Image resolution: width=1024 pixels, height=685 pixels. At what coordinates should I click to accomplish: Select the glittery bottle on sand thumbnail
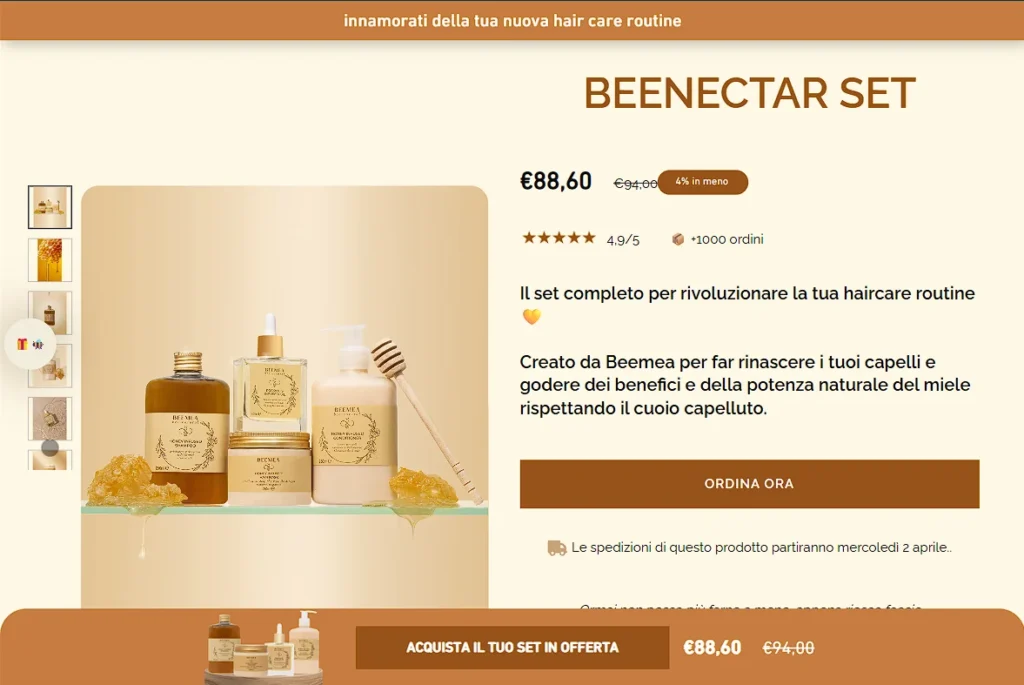(x=50, y=419)
